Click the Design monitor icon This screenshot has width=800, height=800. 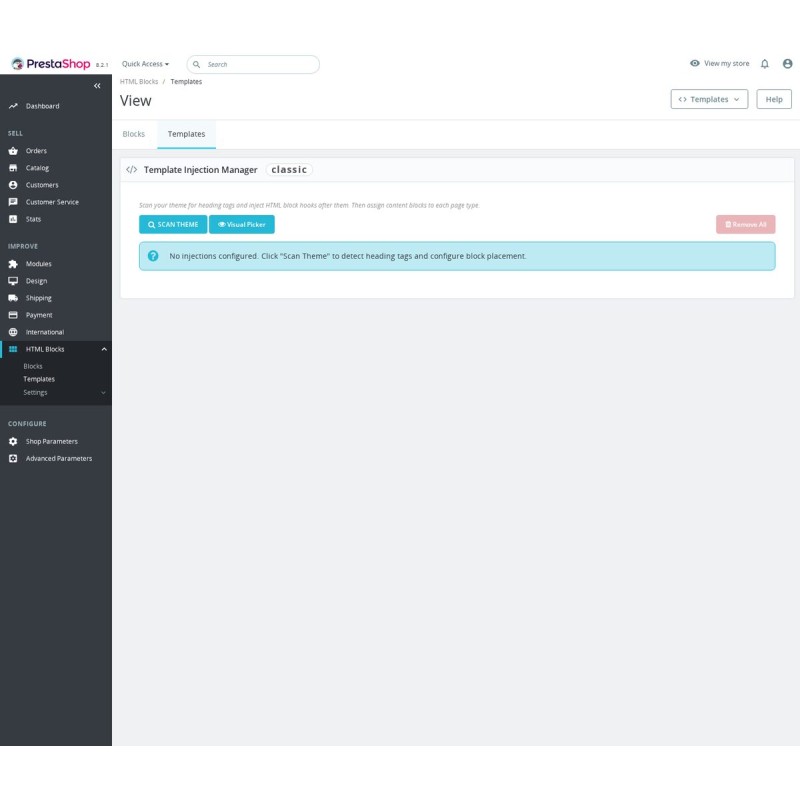[x=13, y=281]
